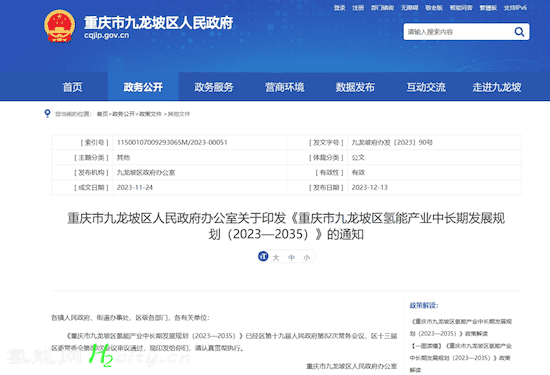Screen dimensions: 550x375
Task: Open the 【一图读懂】 policy interpretation link
Action: (x=460, y=358)
